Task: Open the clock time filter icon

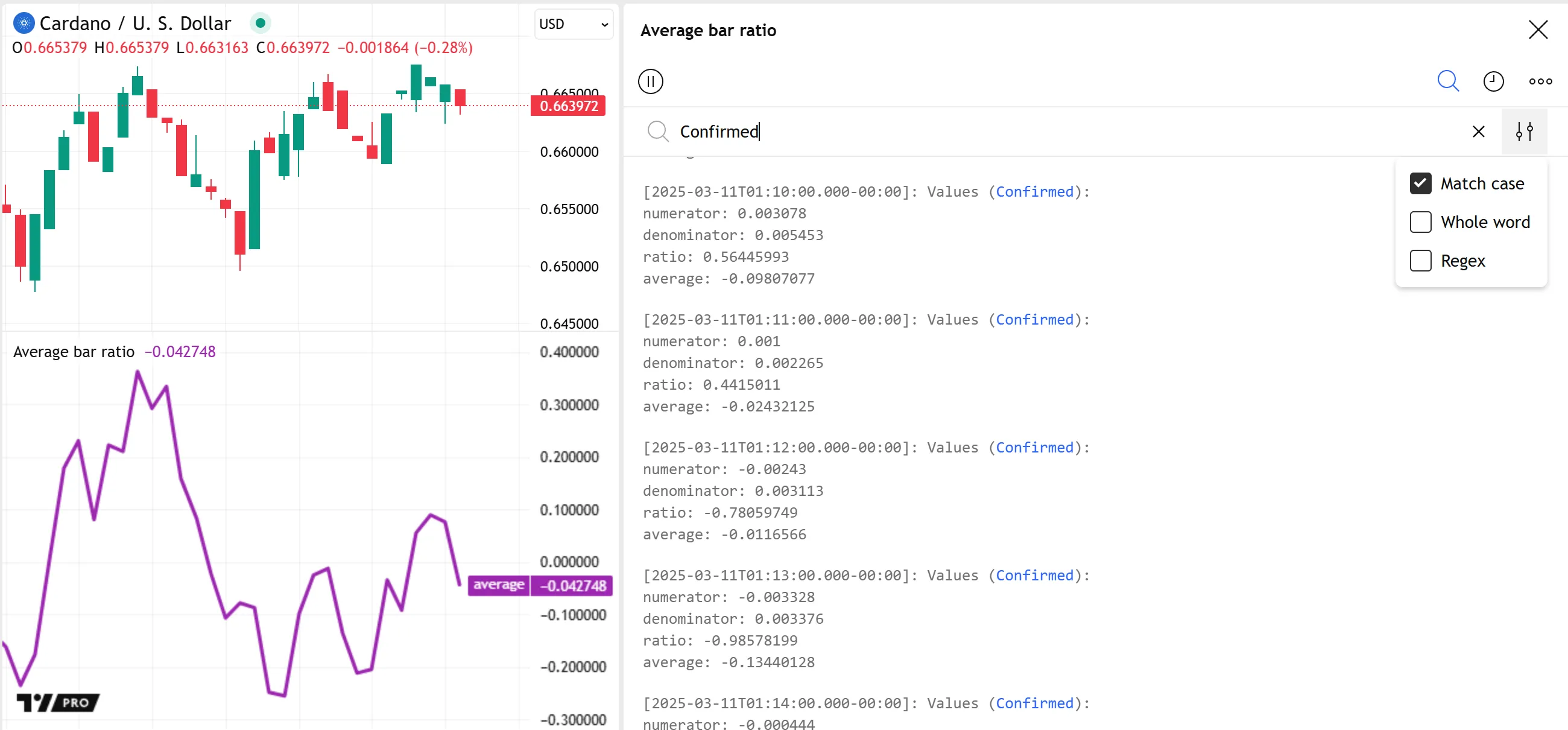Action: pyautogui.click(x=1493, y=81)
